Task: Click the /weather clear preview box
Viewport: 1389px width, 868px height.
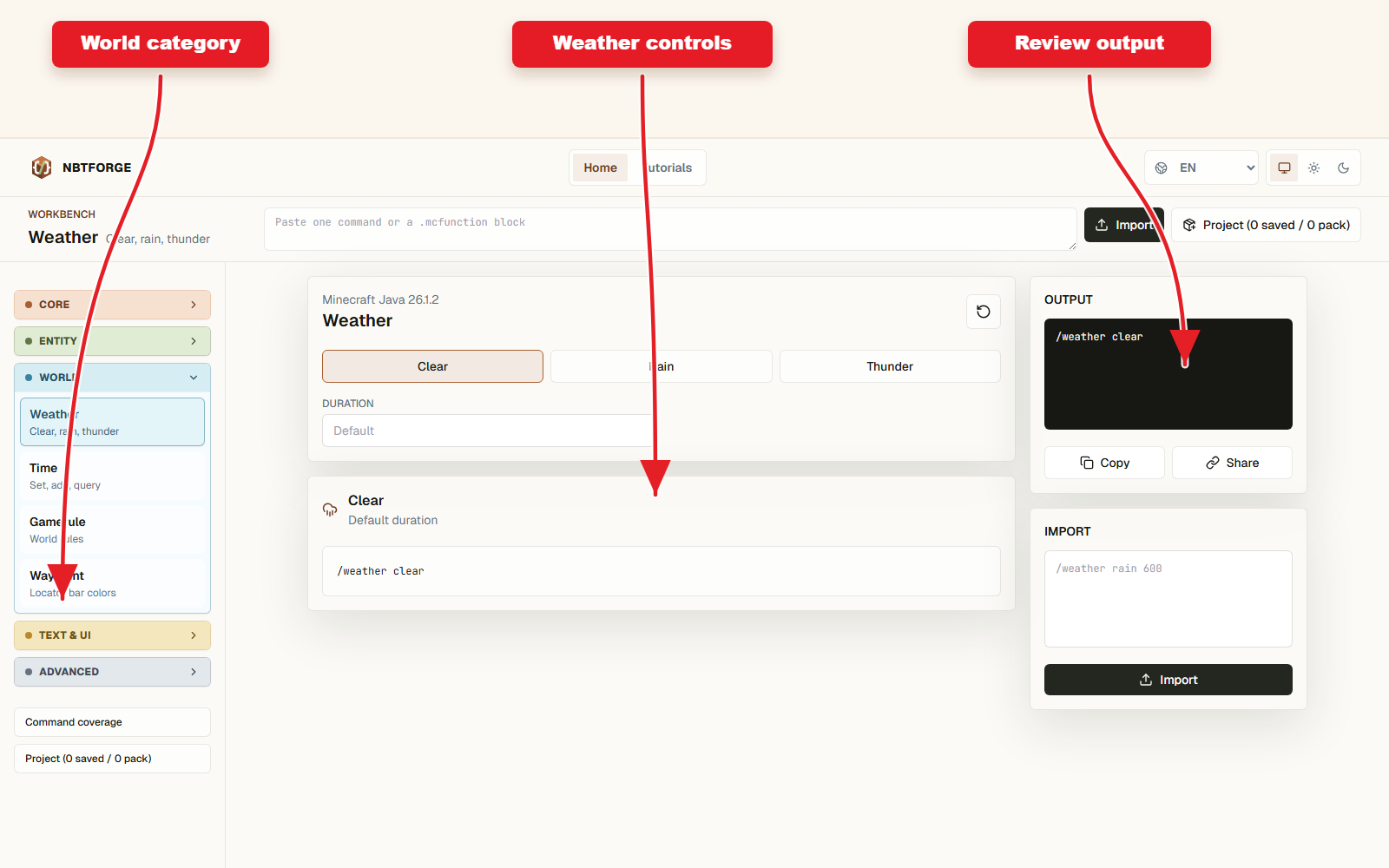Action: point(662,571)
